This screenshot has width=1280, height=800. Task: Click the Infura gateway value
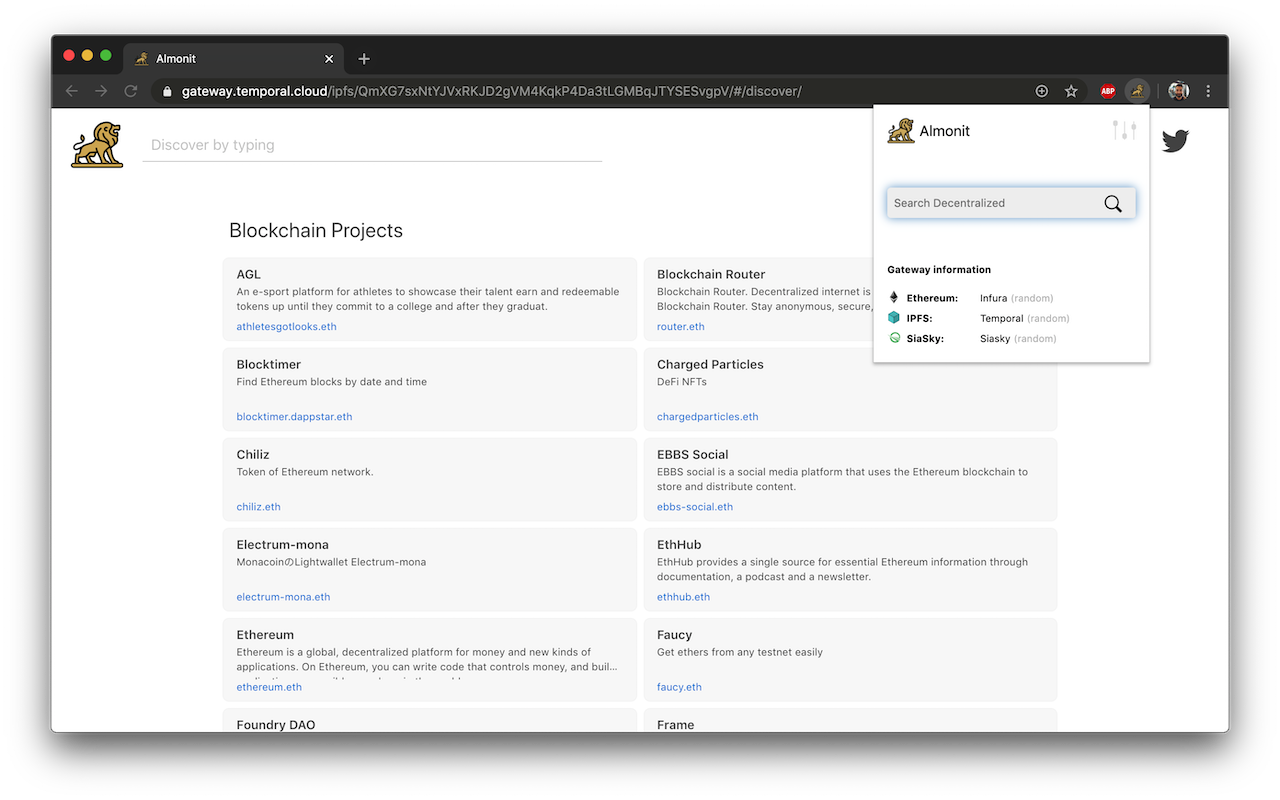pyautogui.click(x=993, y=298)
